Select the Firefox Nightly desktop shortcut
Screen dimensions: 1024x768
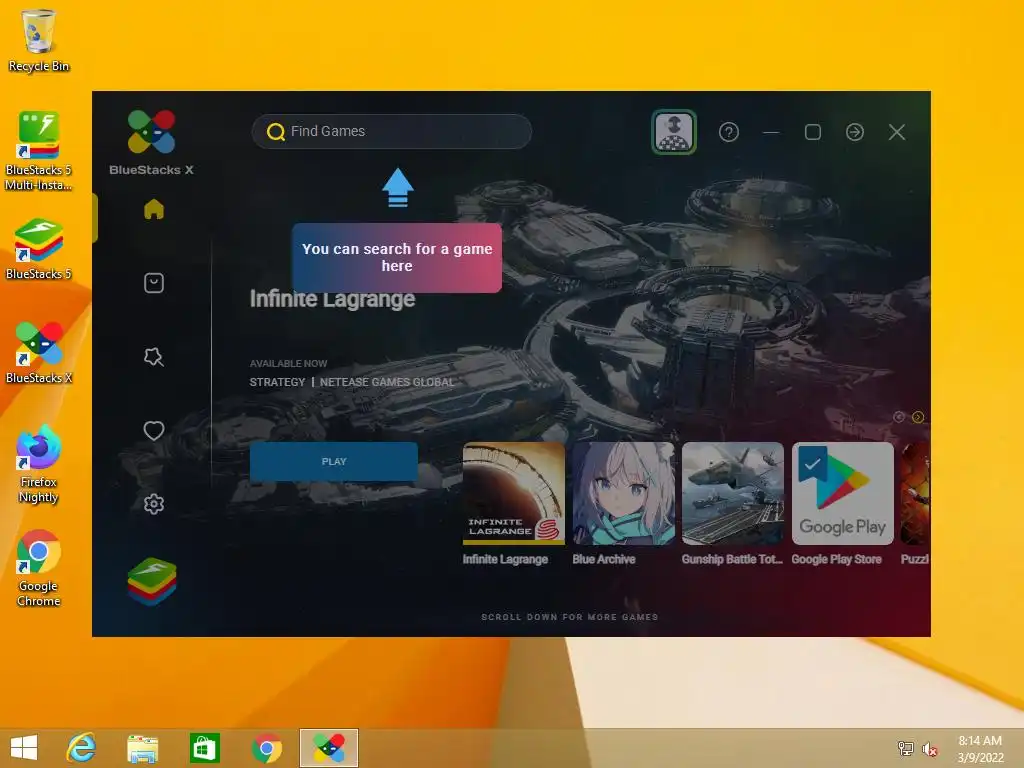(x=39, y=464)
